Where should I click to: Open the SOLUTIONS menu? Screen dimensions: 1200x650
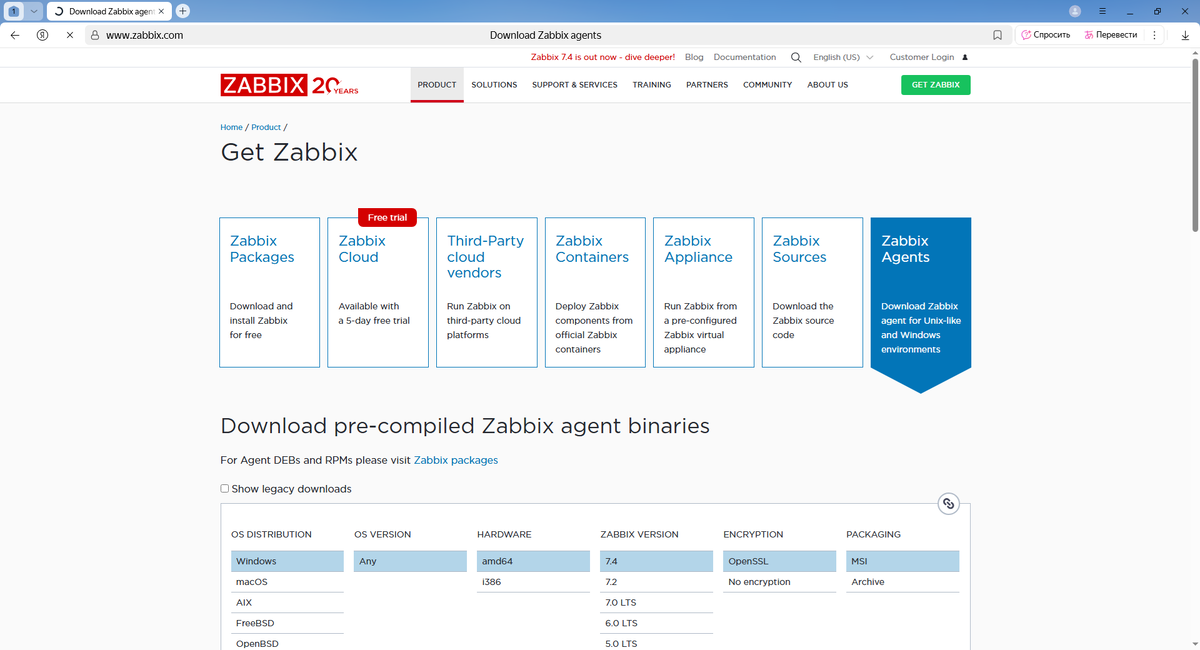pos(494,85)
